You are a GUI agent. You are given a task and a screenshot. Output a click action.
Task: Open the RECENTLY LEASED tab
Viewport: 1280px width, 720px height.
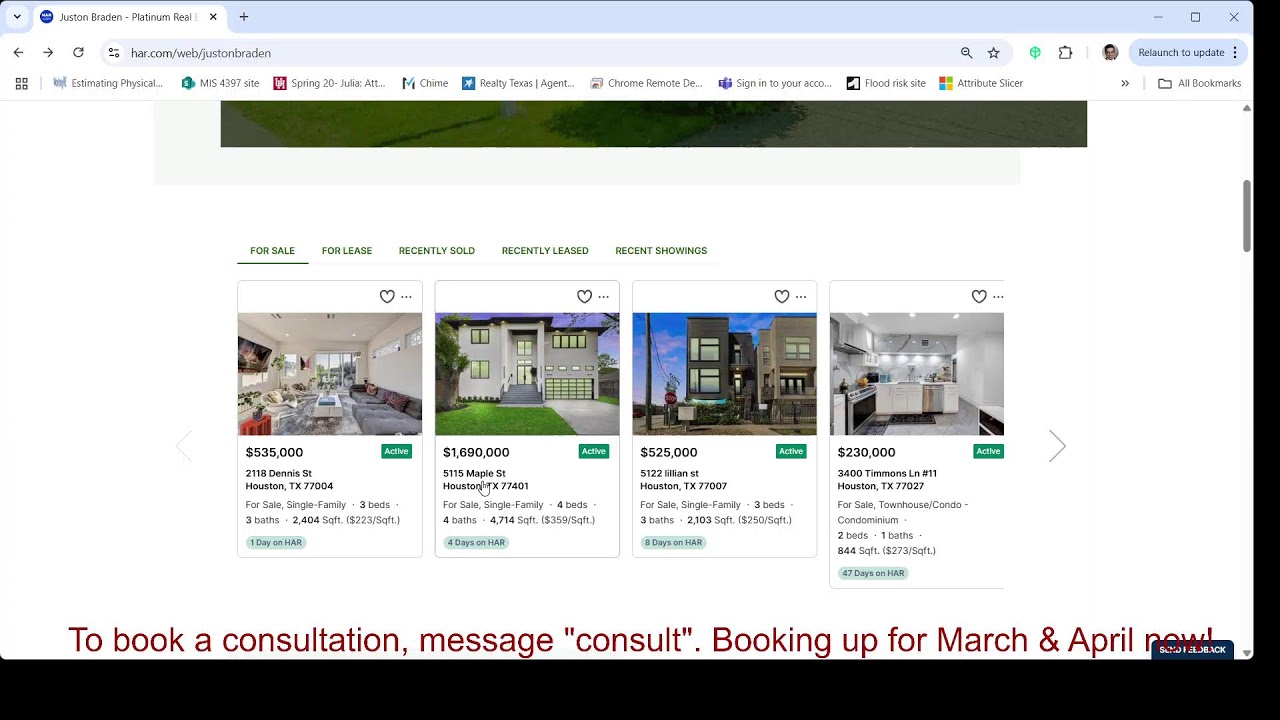(545, 251)
